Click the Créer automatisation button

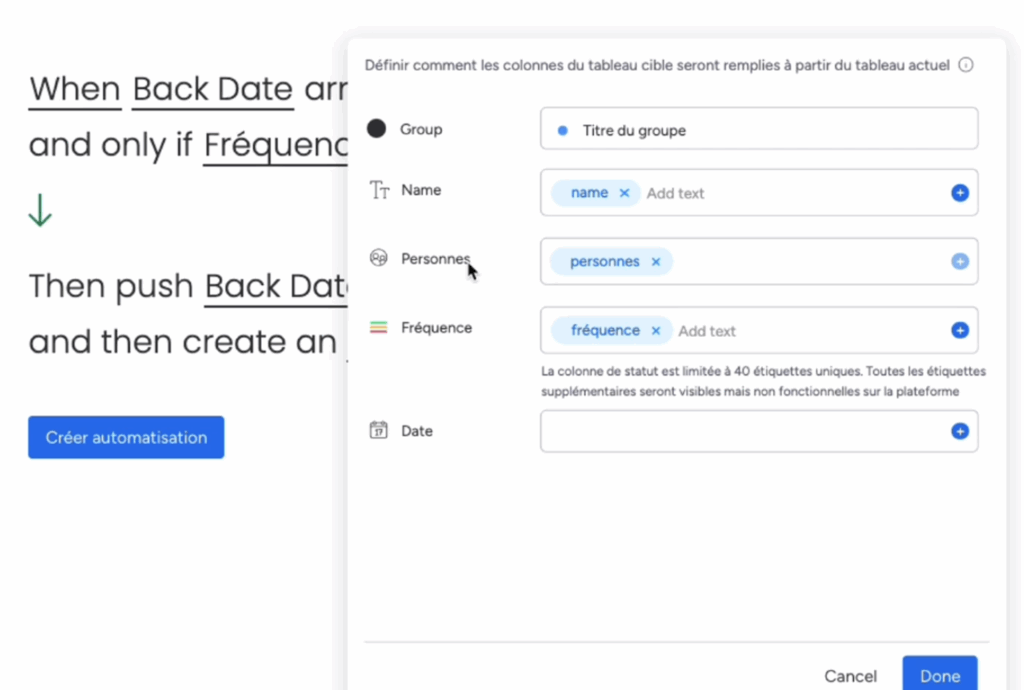126,437
